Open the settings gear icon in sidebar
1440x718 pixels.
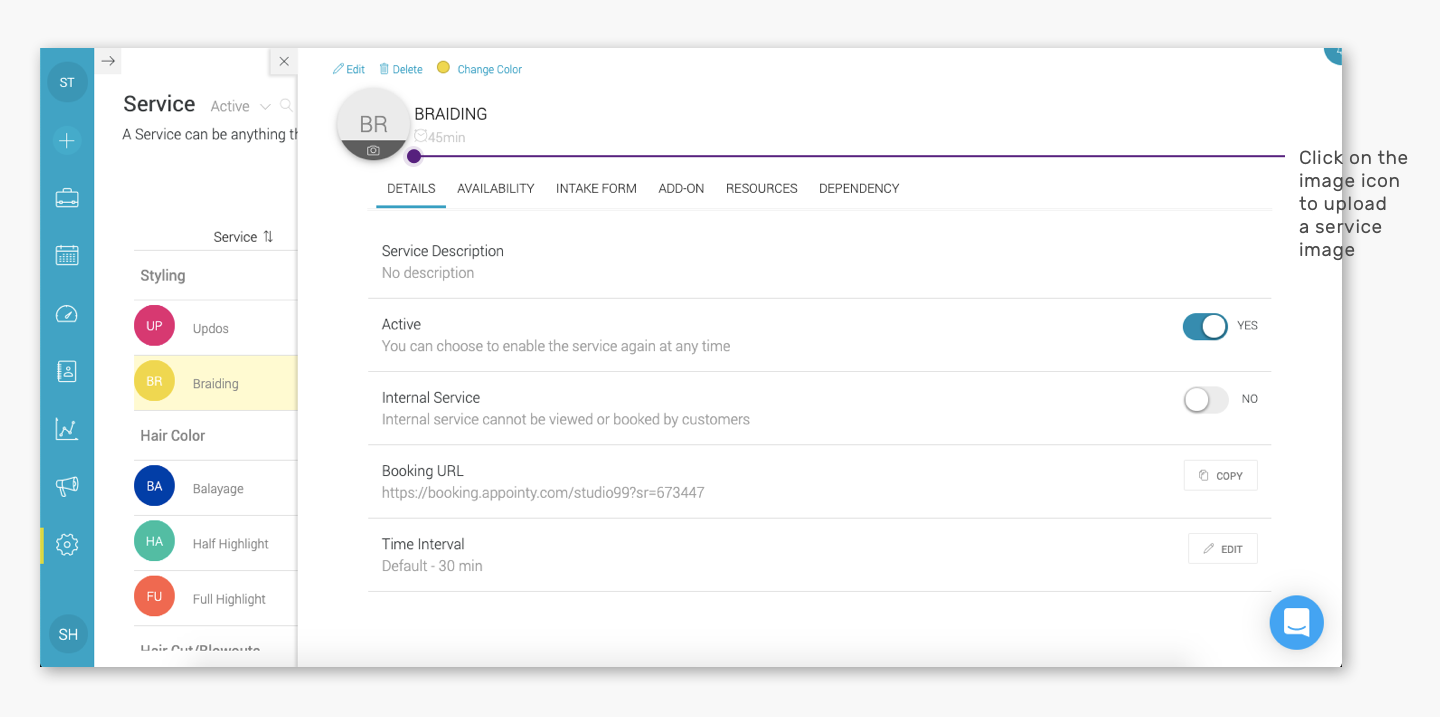point(67,545)
